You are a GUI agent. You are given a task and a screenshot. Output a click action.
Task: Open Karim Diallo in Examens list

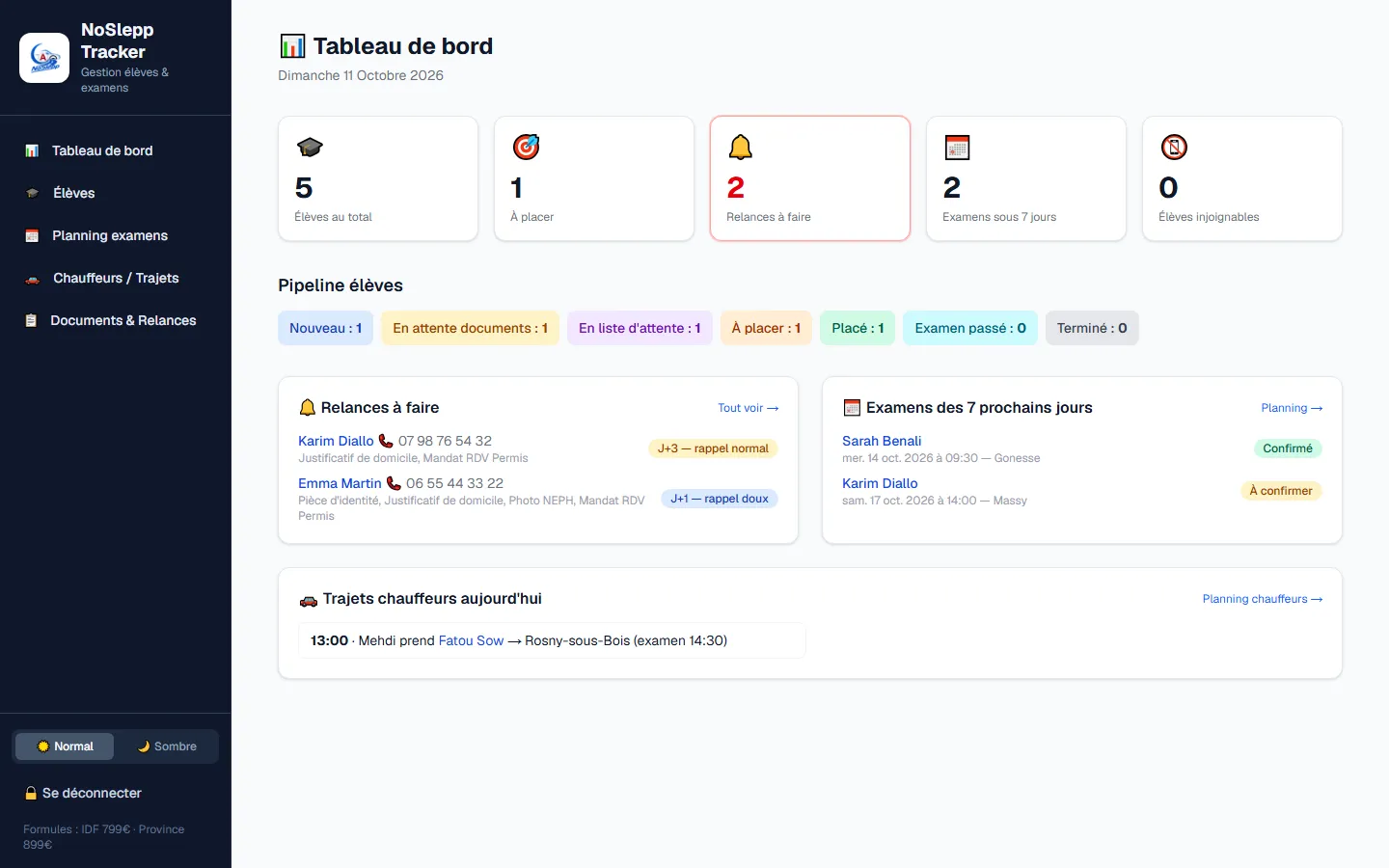880,483
